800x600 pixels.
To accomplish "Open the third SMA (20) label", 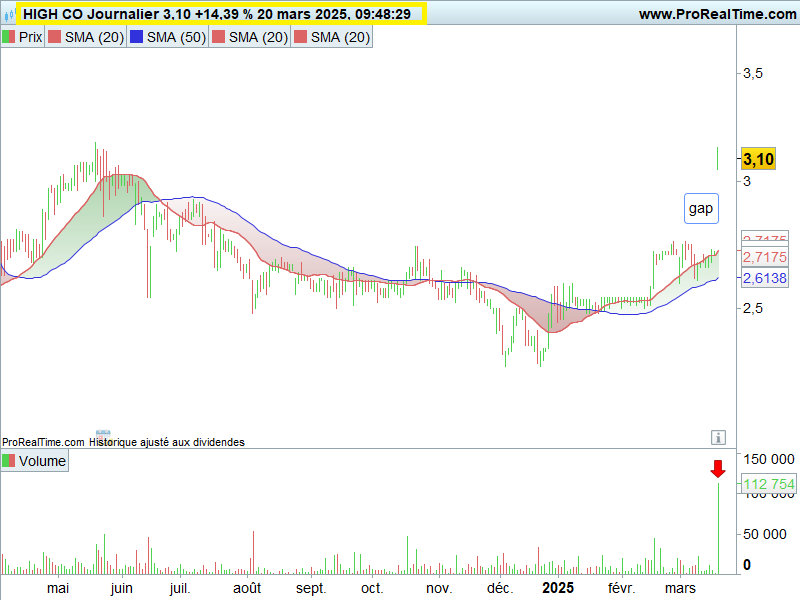I will [250, 37].
